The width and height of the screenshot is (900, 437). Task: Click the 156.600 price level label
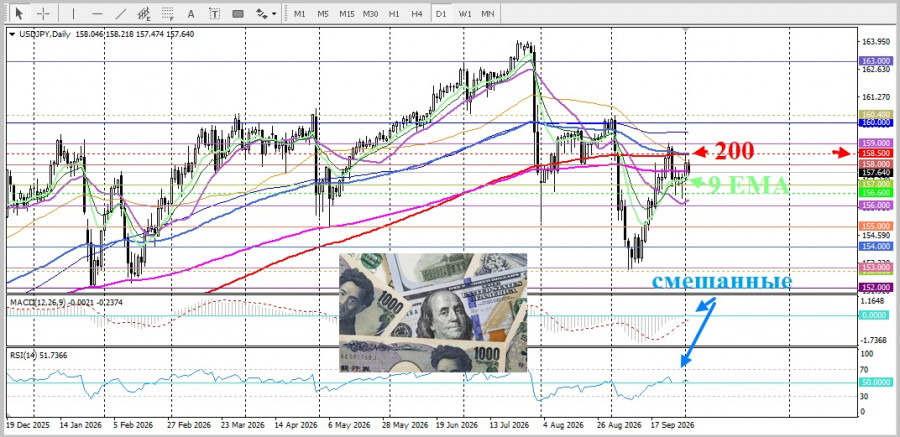(876, 193)
